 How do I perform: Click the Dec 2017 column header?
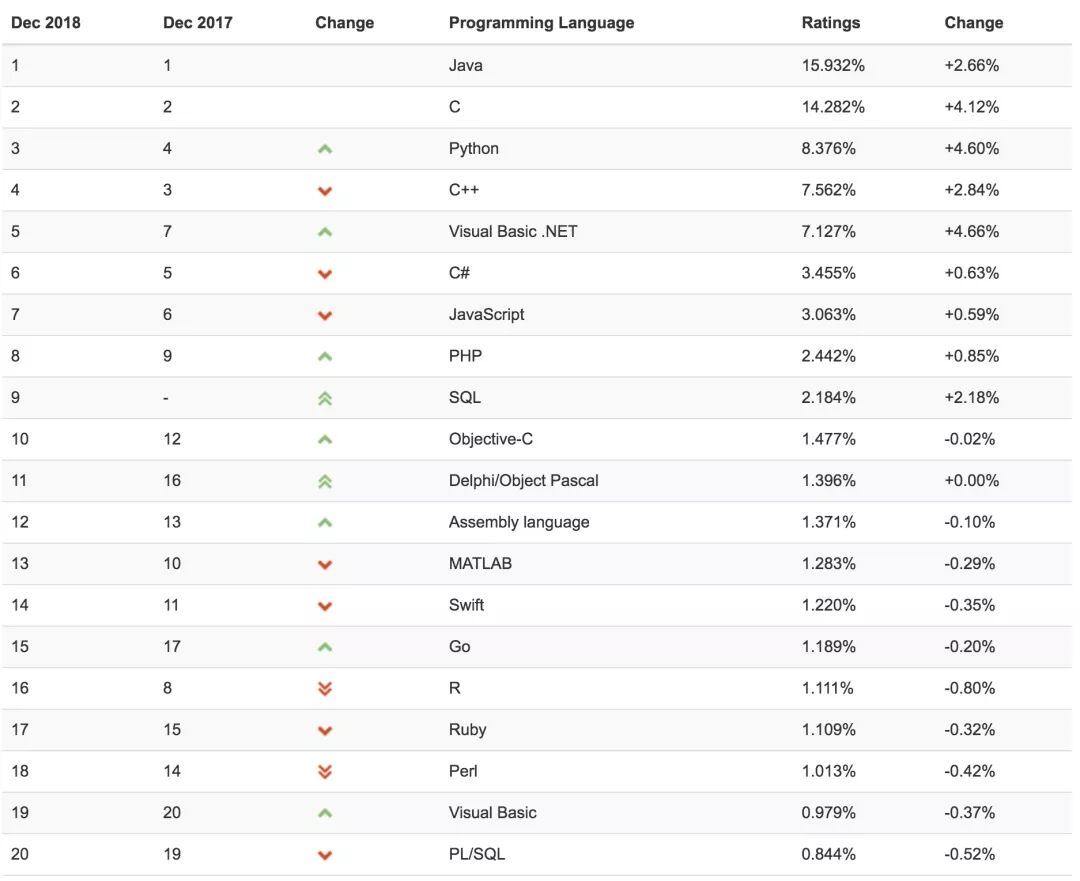(x=198, y=23)
